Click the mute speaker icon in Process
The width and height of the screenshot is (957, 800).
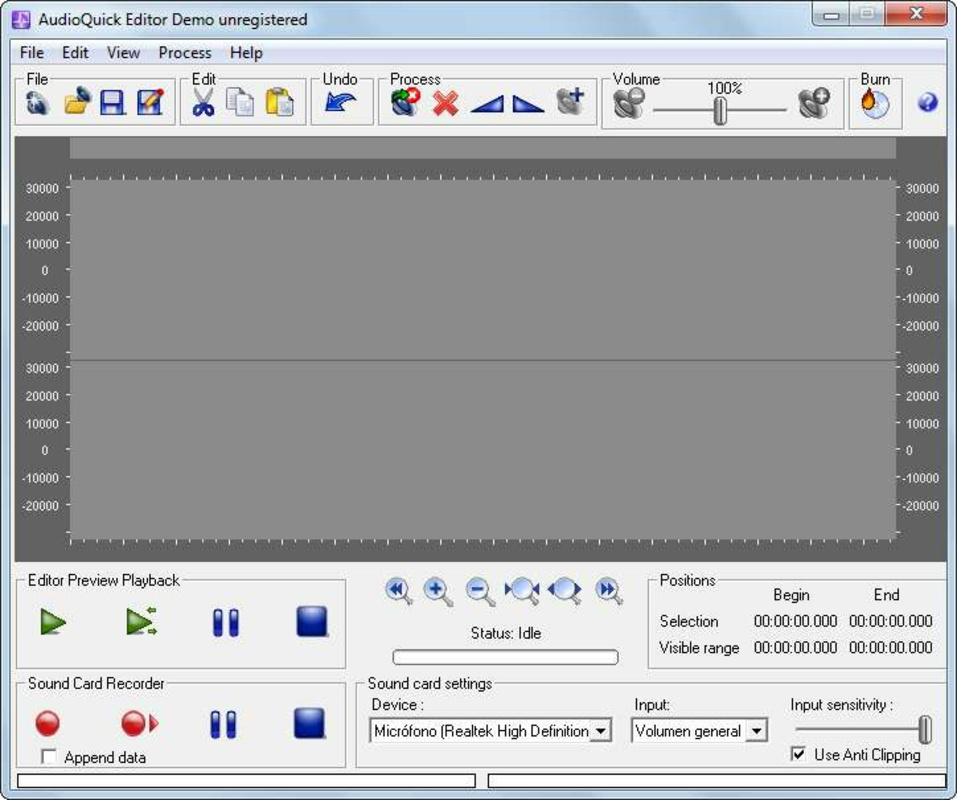[405, 102]
